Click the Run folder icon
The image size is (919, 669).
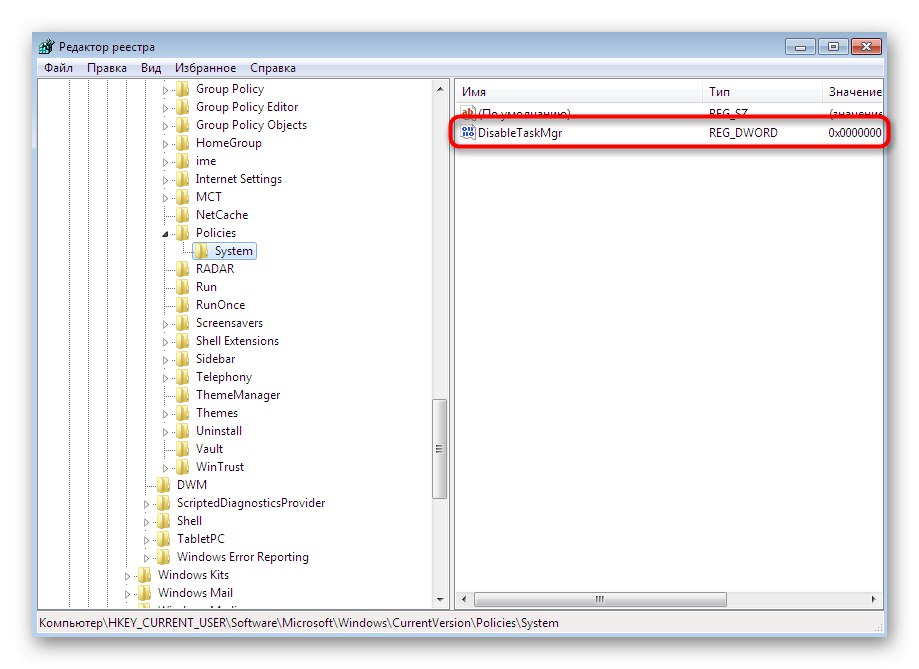183,287
